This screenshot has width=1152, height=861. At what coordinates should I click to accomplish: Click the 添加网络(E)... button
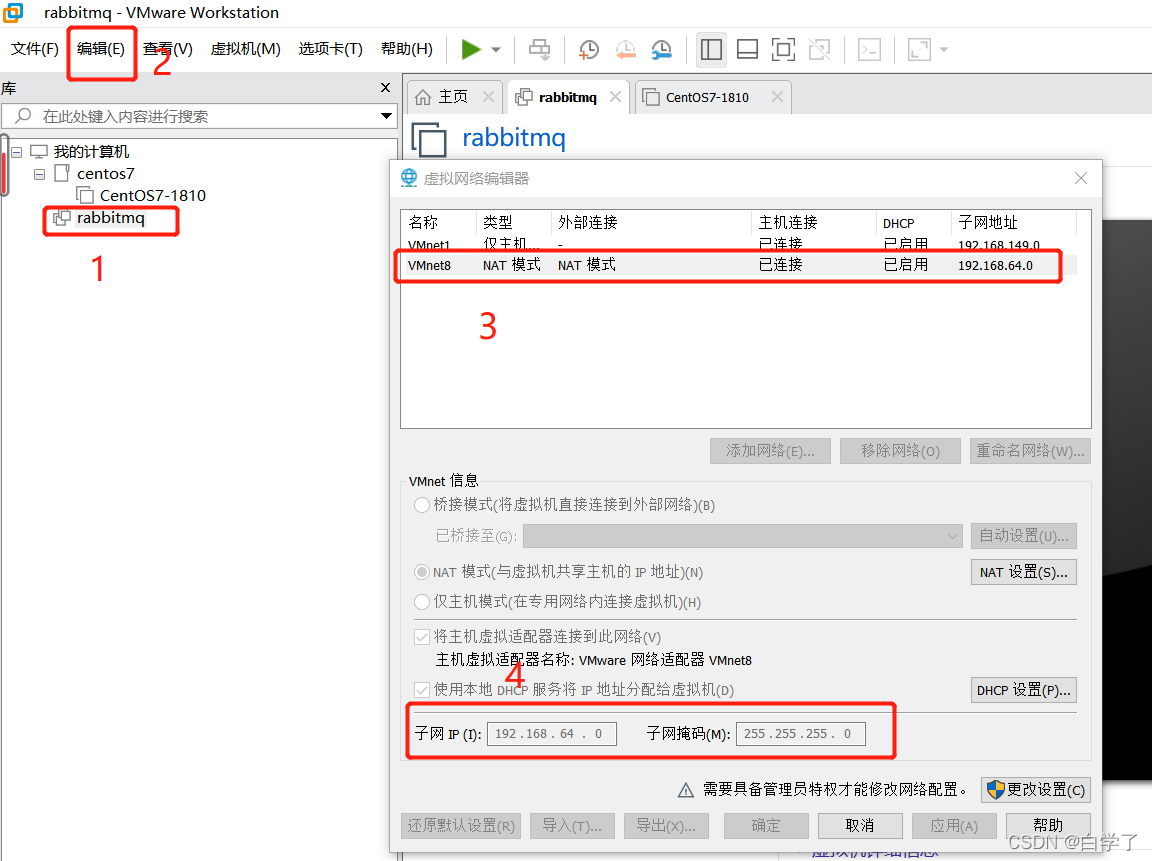click(x=770, y=451)
